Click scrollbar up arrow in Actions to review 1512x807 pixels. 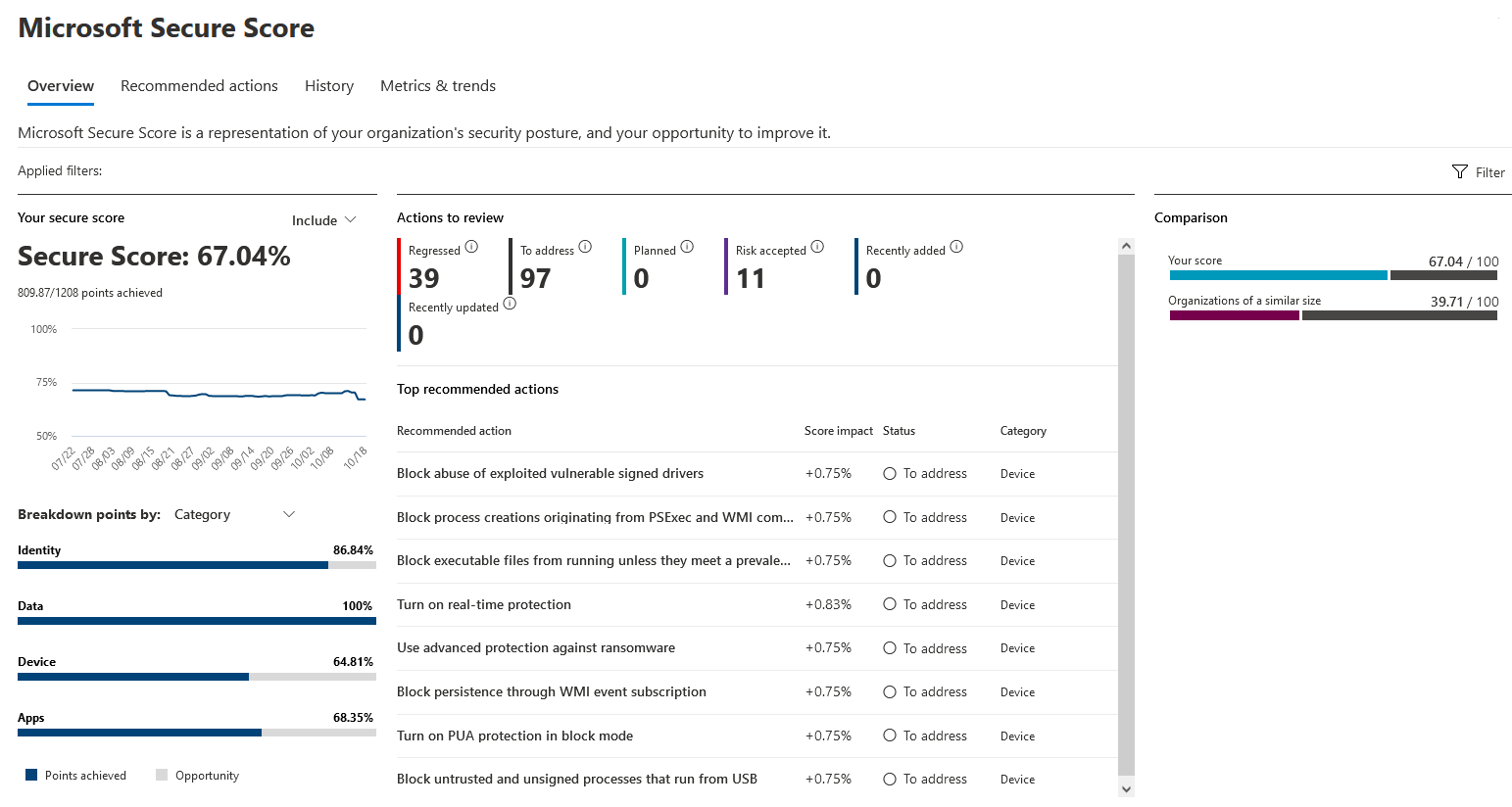click(1126, 246)
